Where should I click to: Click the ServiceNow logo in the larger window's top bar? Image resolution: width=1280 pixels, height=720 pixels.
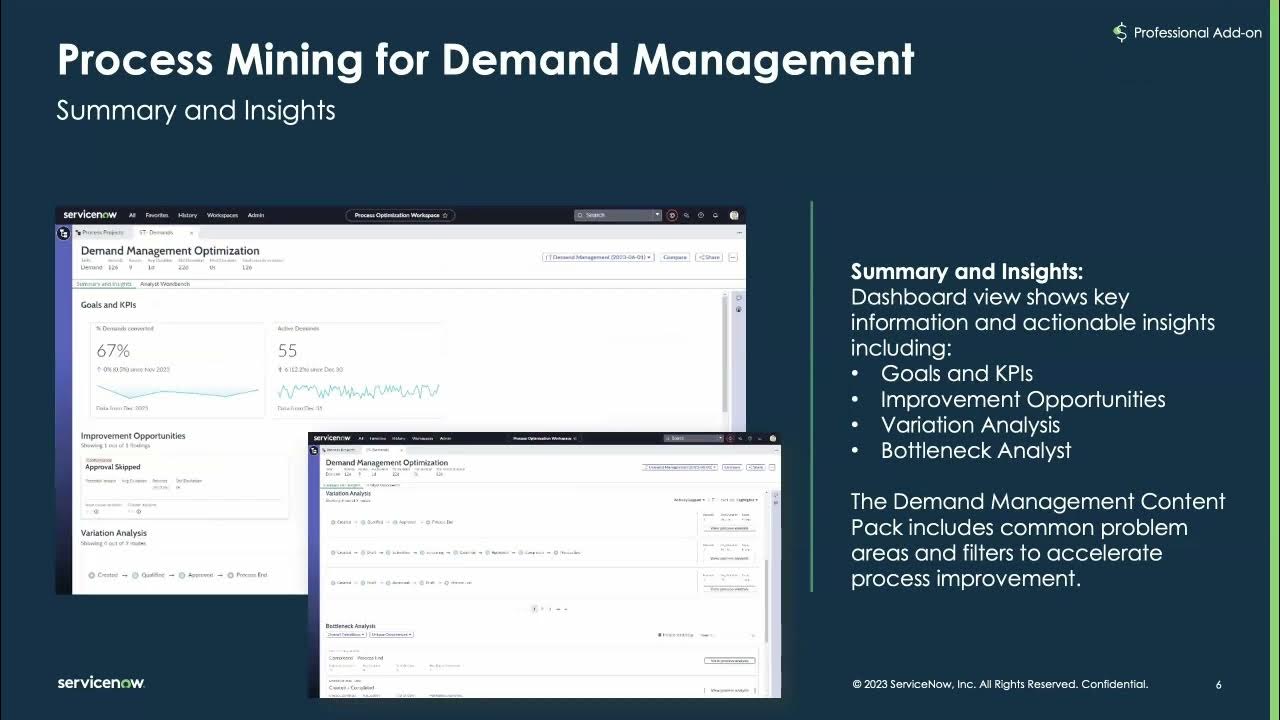[90, 215]
